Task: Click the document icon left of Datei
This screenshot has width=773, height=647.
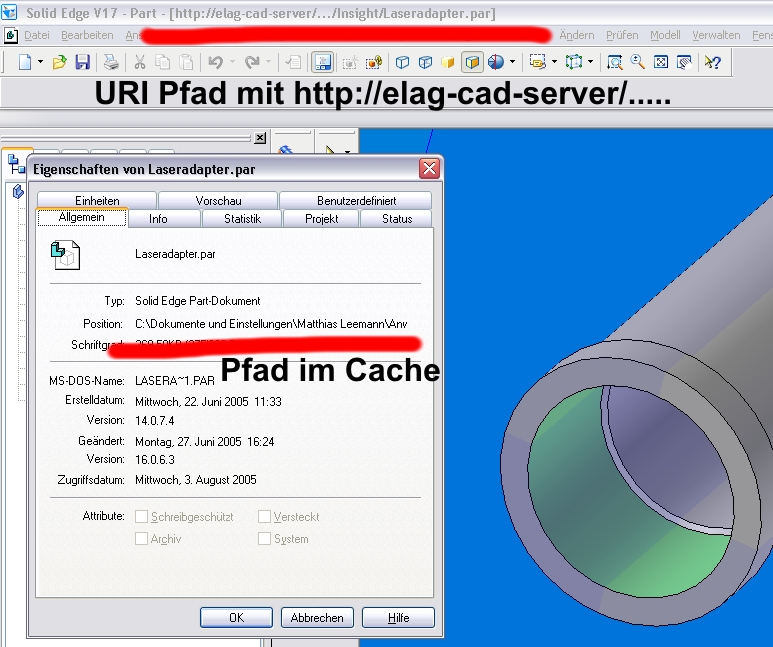Action: (10, 36)
